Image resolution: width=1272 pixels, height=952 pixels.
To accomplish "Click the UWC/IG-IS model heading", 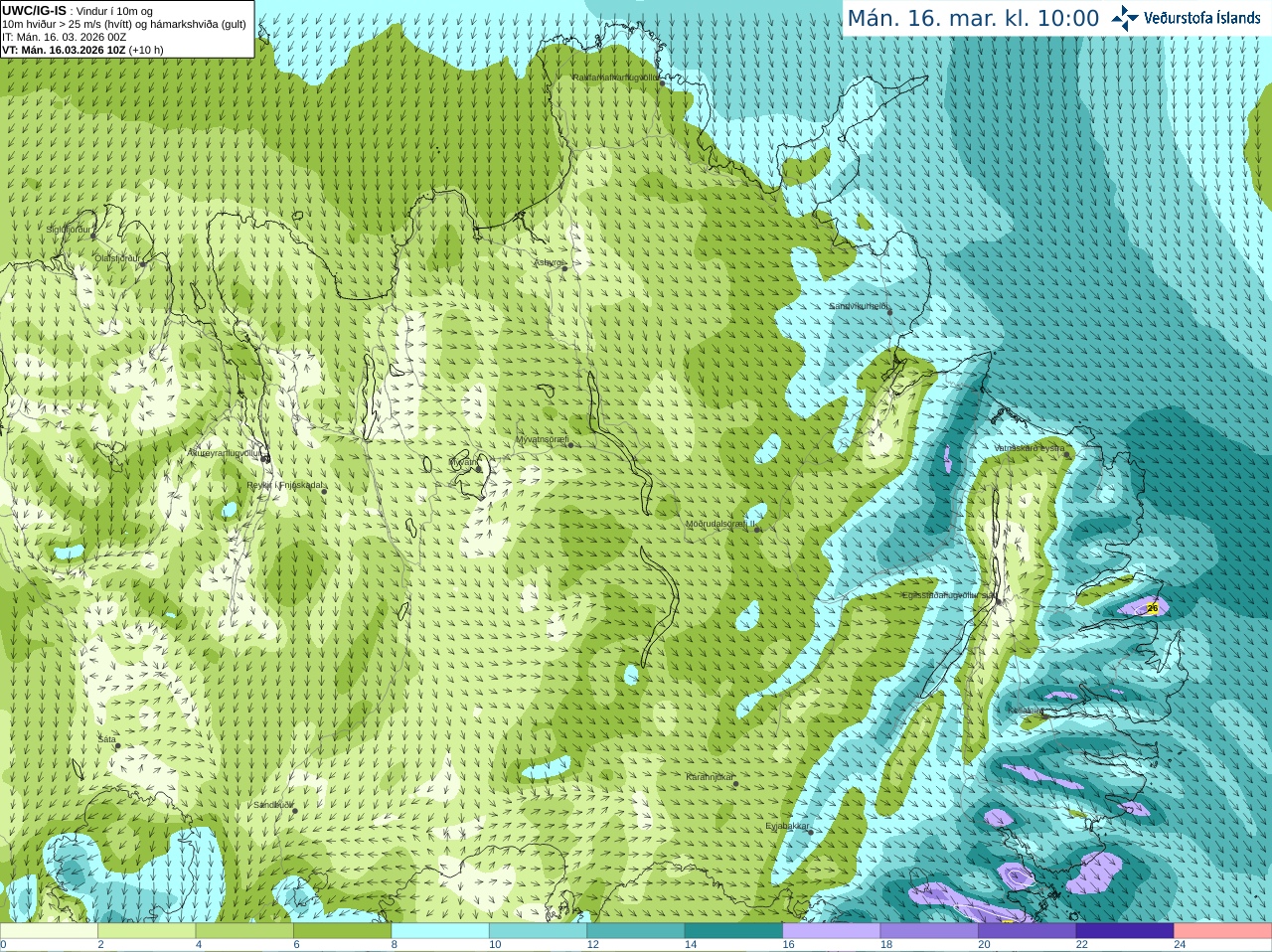I will tap(34, 10).
